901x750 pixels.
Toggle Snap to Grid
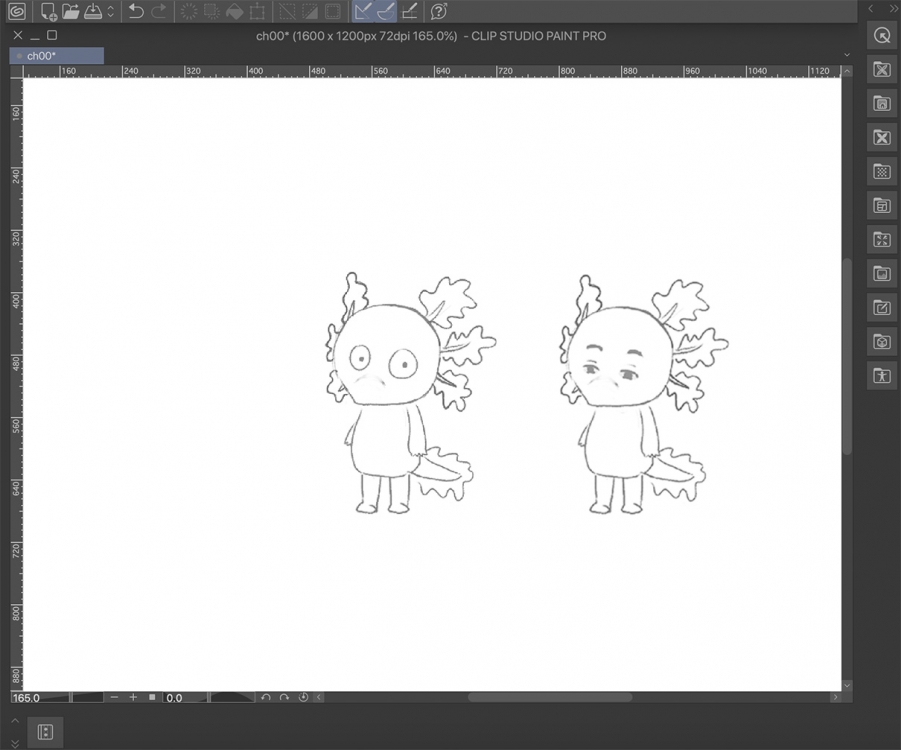[409, 11]
